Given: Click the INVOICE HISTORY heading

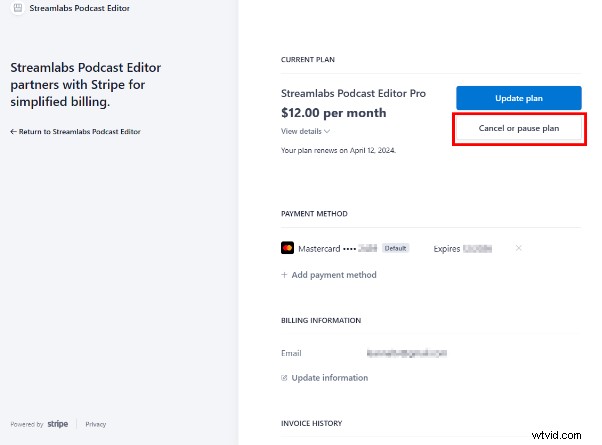Looking at the screenshot, I should pyautogui.click(x=311, y=423).
